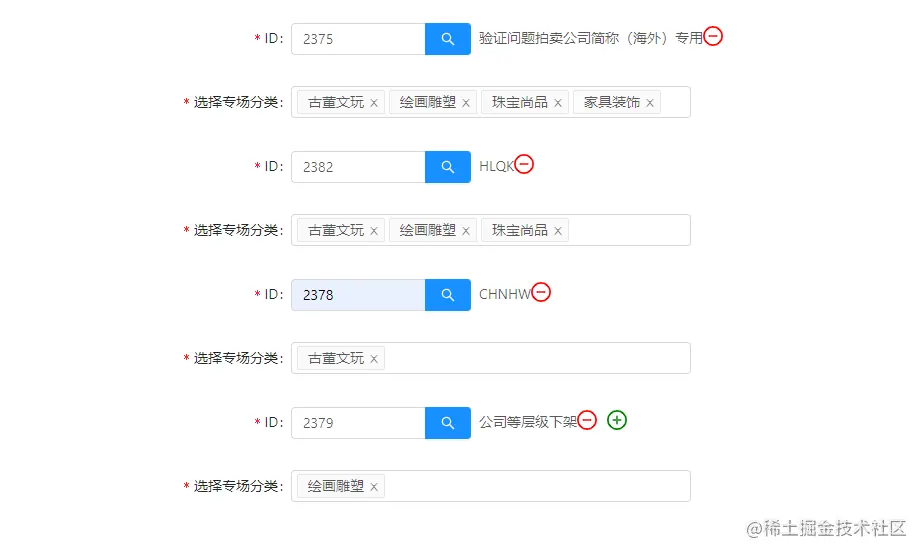Remove the CHNHW row with red minus
The image size is (924, 556).
(541, 292)
